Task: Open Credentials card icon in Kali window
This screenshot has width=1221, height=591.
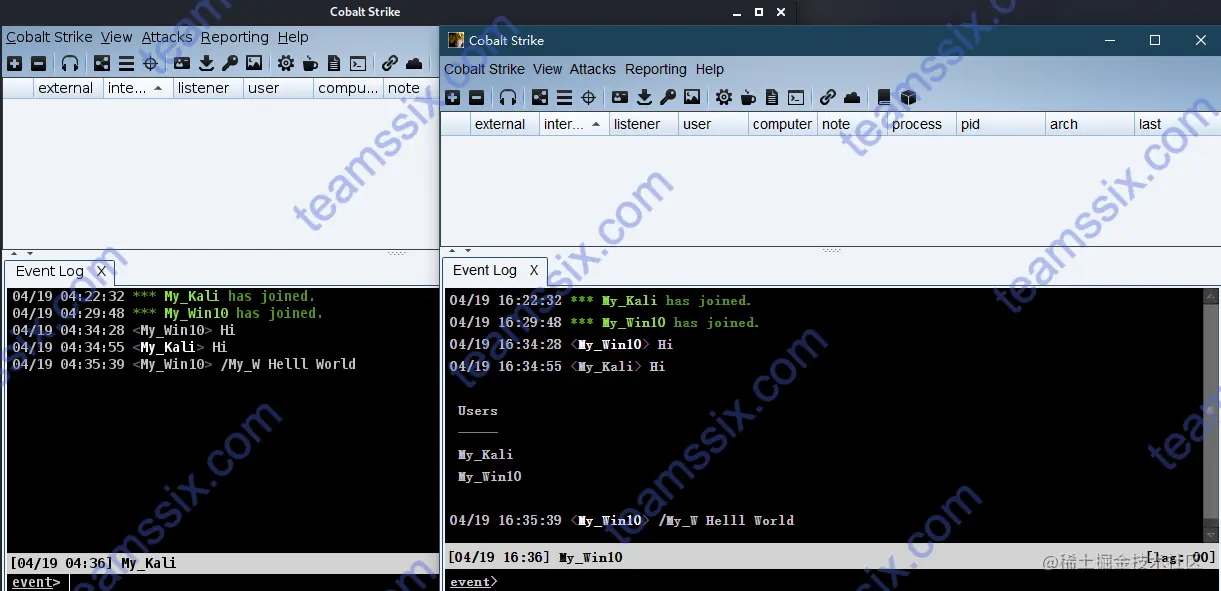Action: click(x=182, y=63)
